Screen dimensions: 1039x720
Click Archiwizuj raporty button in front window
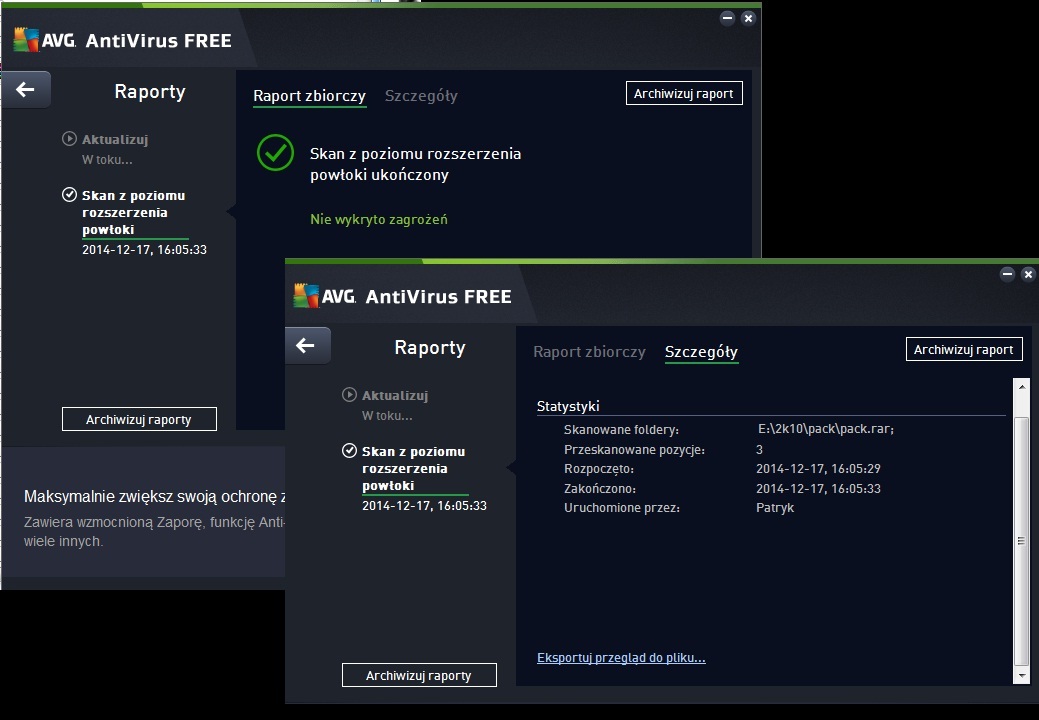coord(419,675)
